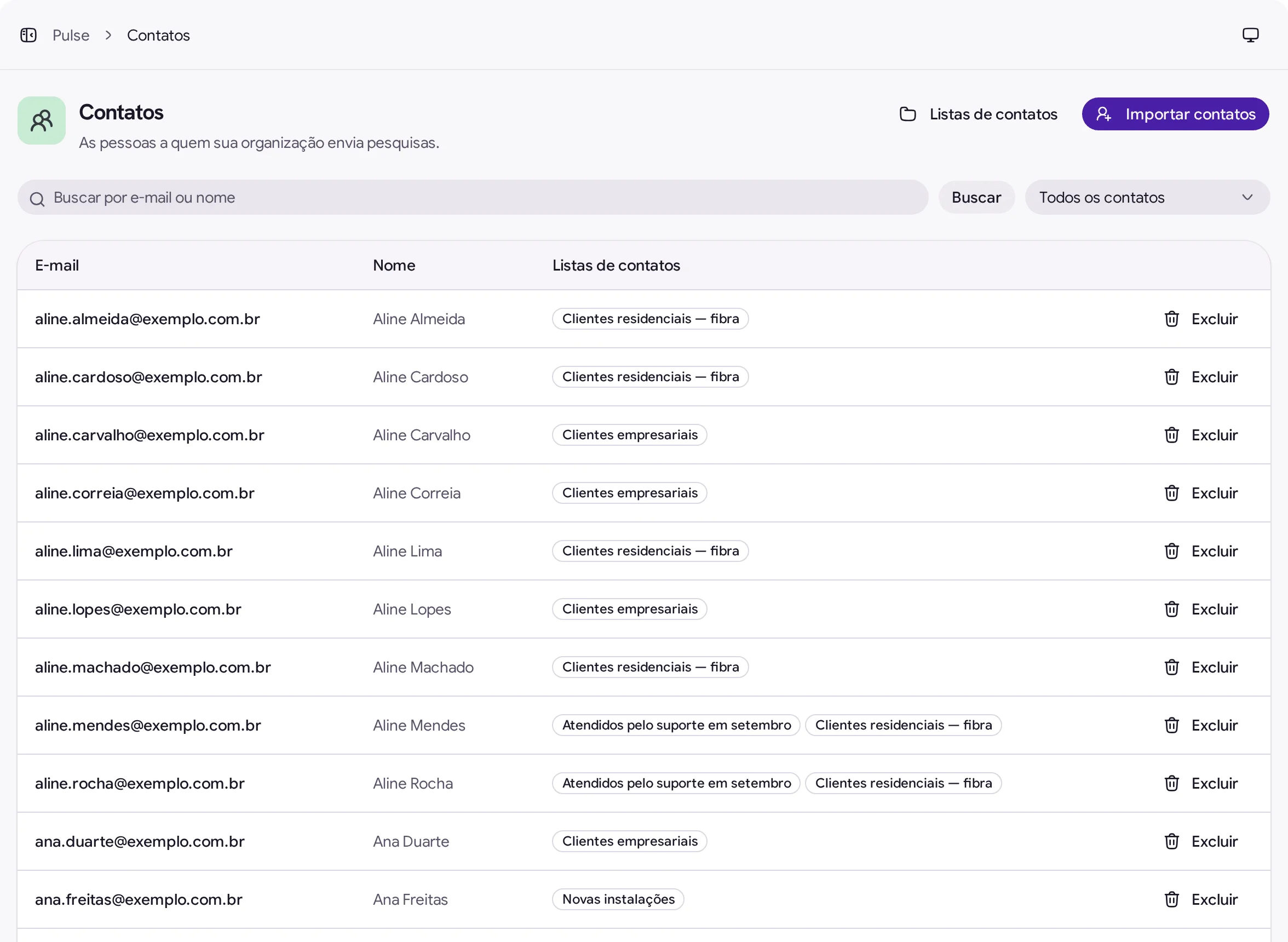Image resolution: width=1288 pixels, height=942 pixels.
Task: Click trash icon for ana.freitas row
Action: pos(1172,899)
